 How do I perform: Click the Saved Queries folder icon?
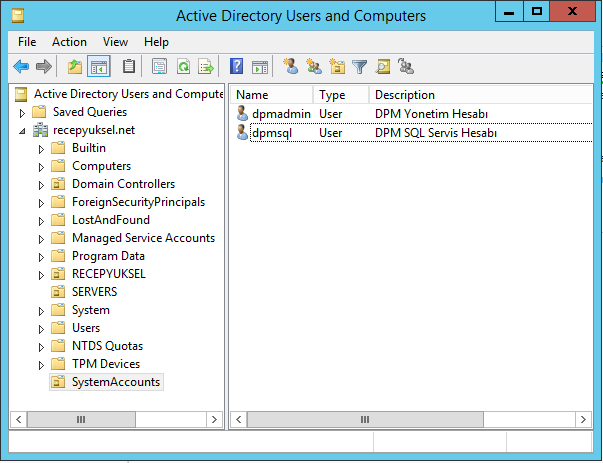point(39,112)
